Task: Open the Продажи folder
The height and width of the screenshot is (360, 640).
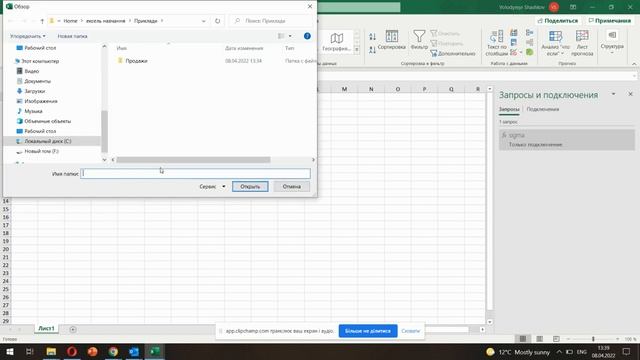Action: point(136,61)
